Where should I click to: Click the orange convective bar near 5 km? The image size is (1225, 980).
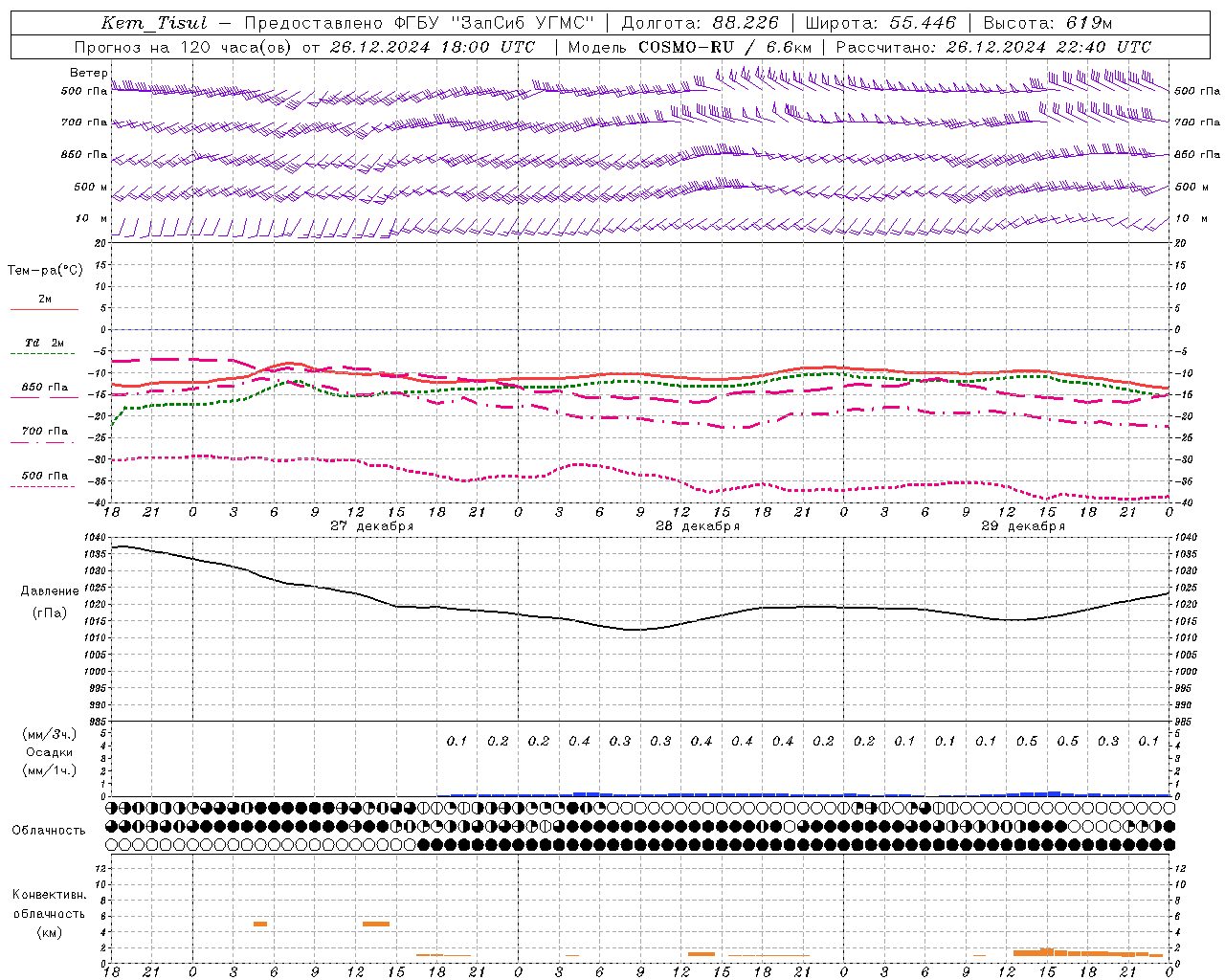(x=376, y=924)
